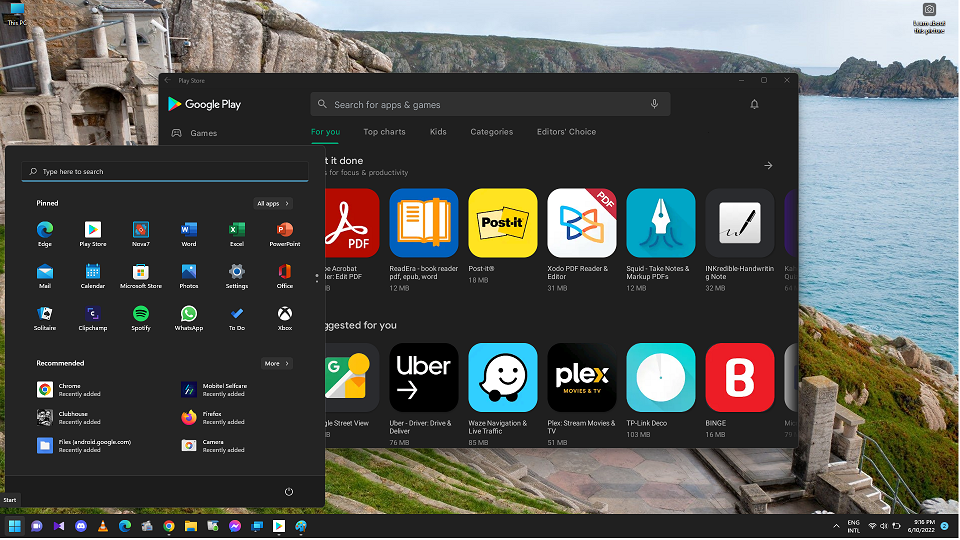Open the Categories tab
The height and width of the screenshot is (540, 960).
[492, 132]
